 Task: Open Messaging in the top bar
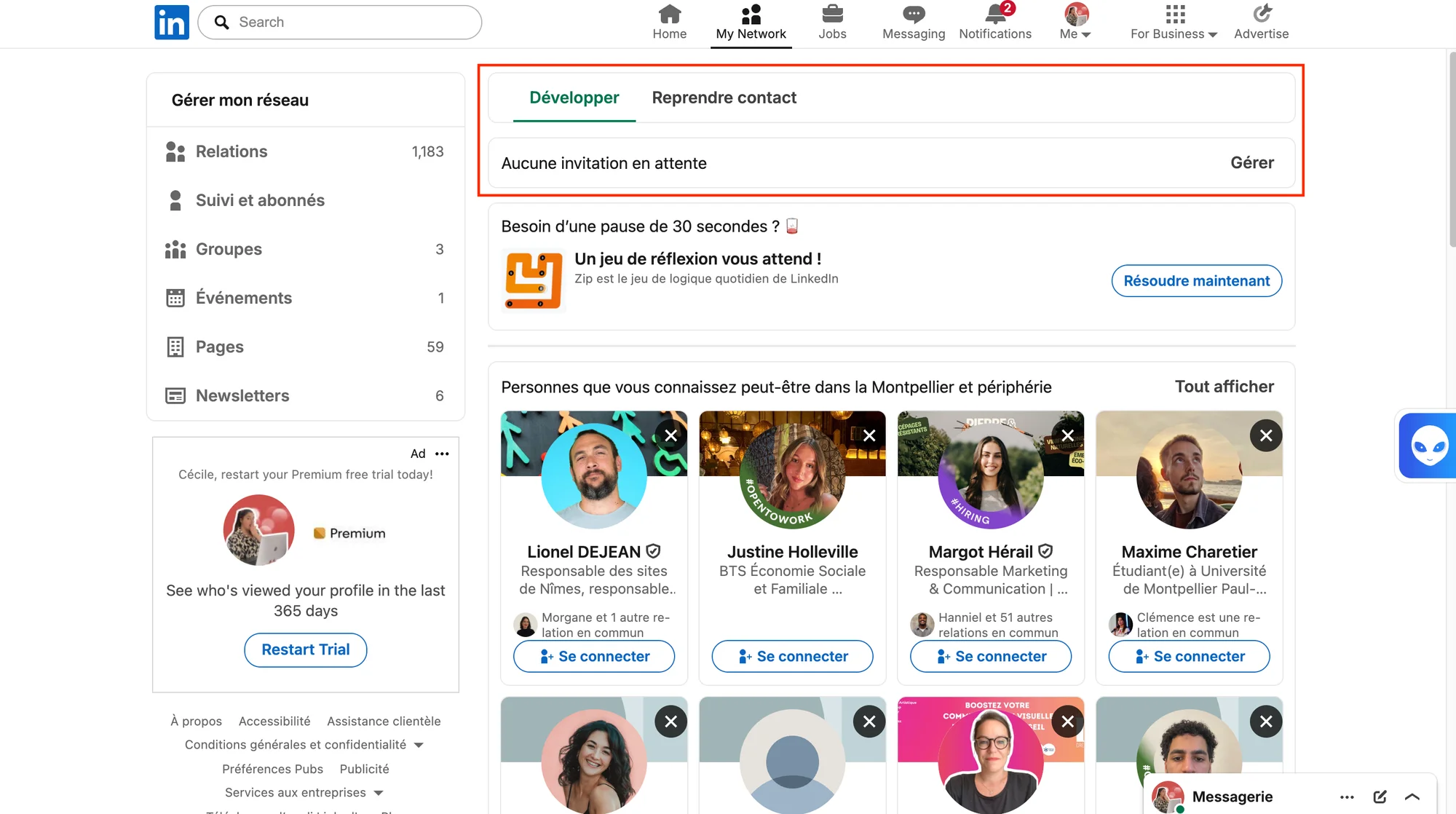click(914, 23)
